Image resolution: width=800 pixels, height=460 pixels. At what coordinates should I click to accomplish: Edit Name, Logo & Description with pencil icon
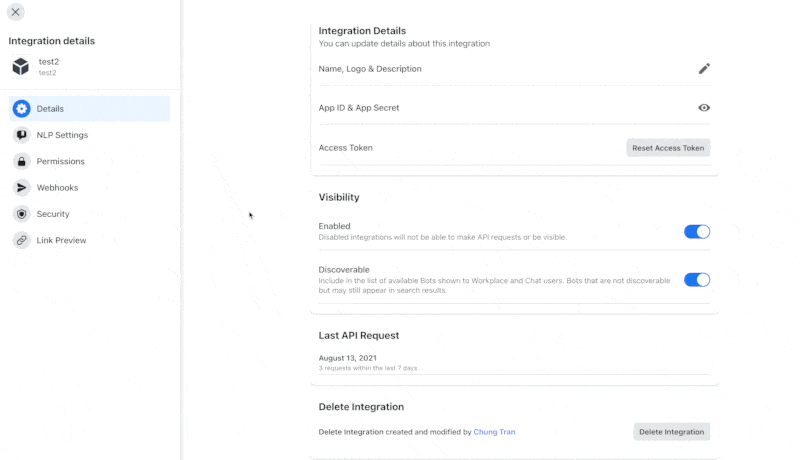704,69
